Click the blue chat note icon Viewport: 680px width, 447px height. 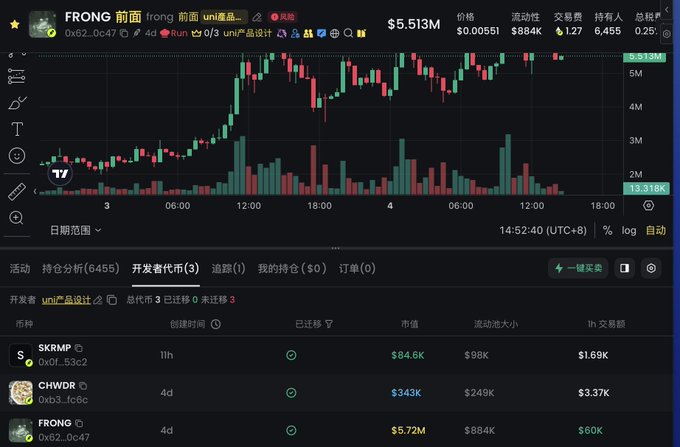click(x=321, y=33)
